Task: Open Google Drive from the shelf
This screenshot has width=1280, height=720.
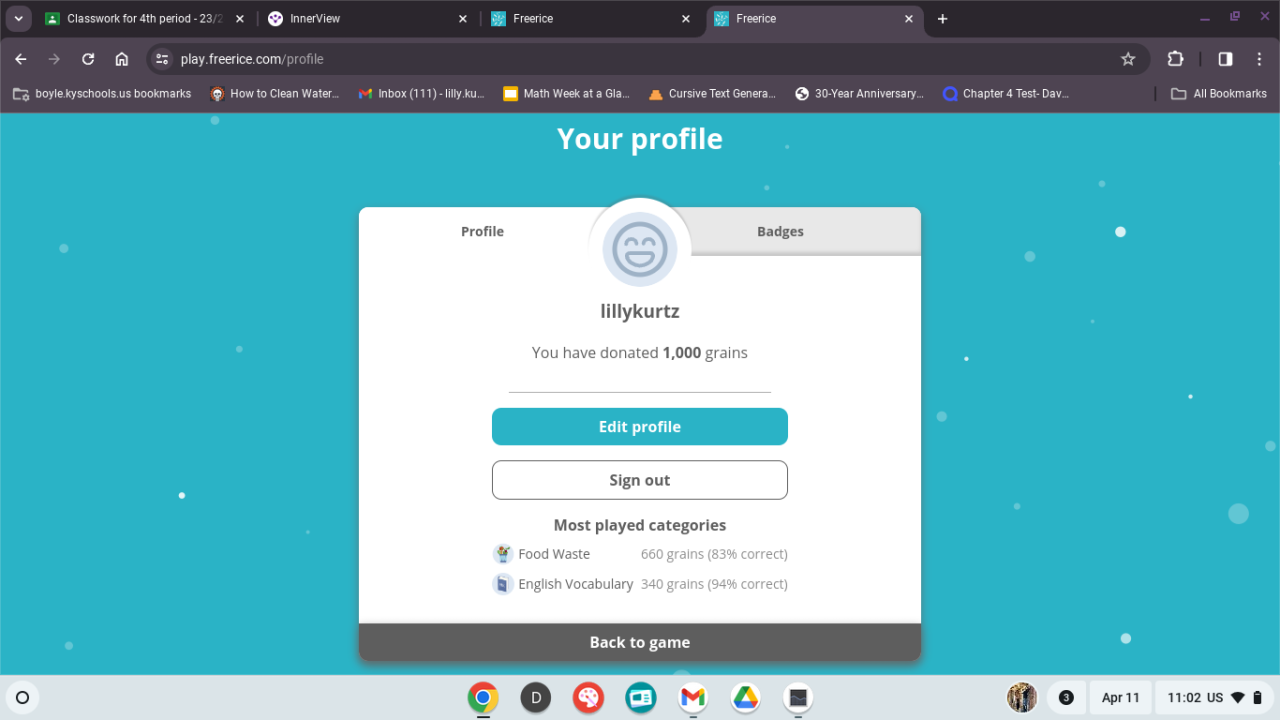Action: point(745,697)
